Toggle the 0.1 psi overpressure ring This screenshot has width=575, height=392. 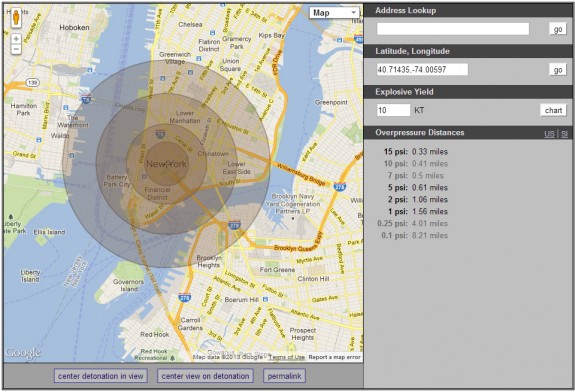tap(414, 235)
